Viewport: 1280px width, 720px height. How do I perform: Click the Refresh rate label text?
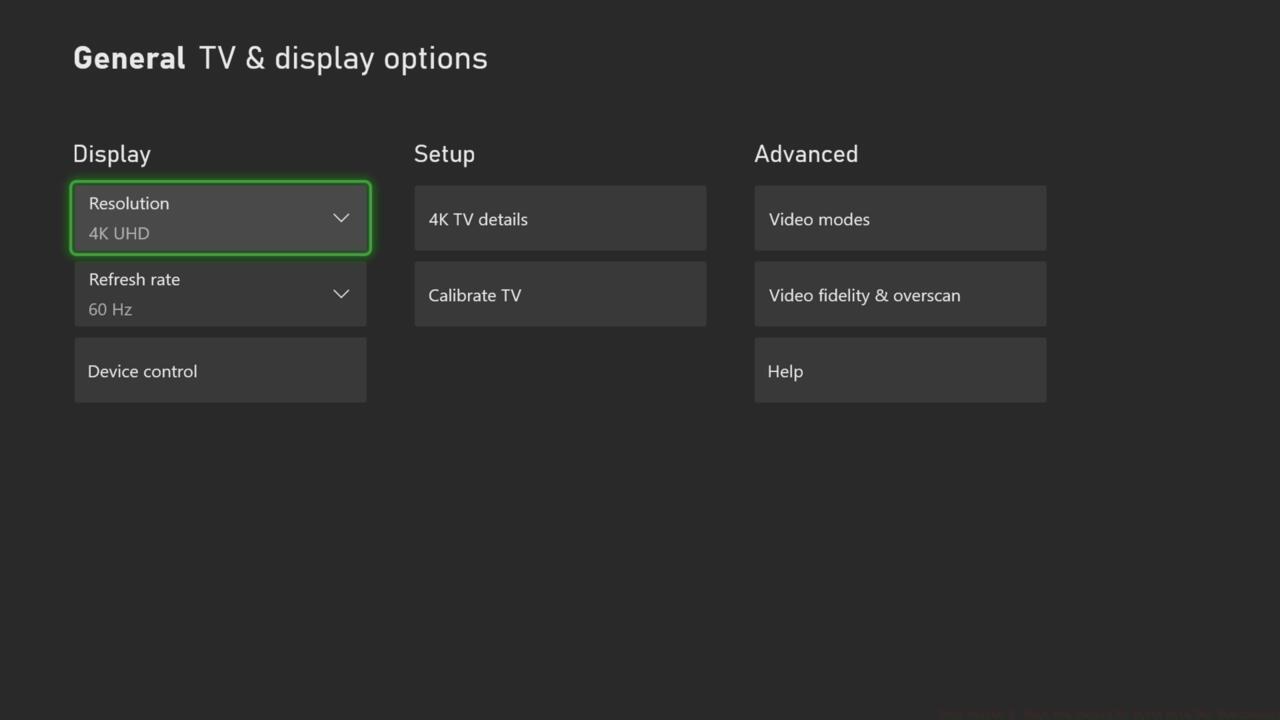(134, 279)
